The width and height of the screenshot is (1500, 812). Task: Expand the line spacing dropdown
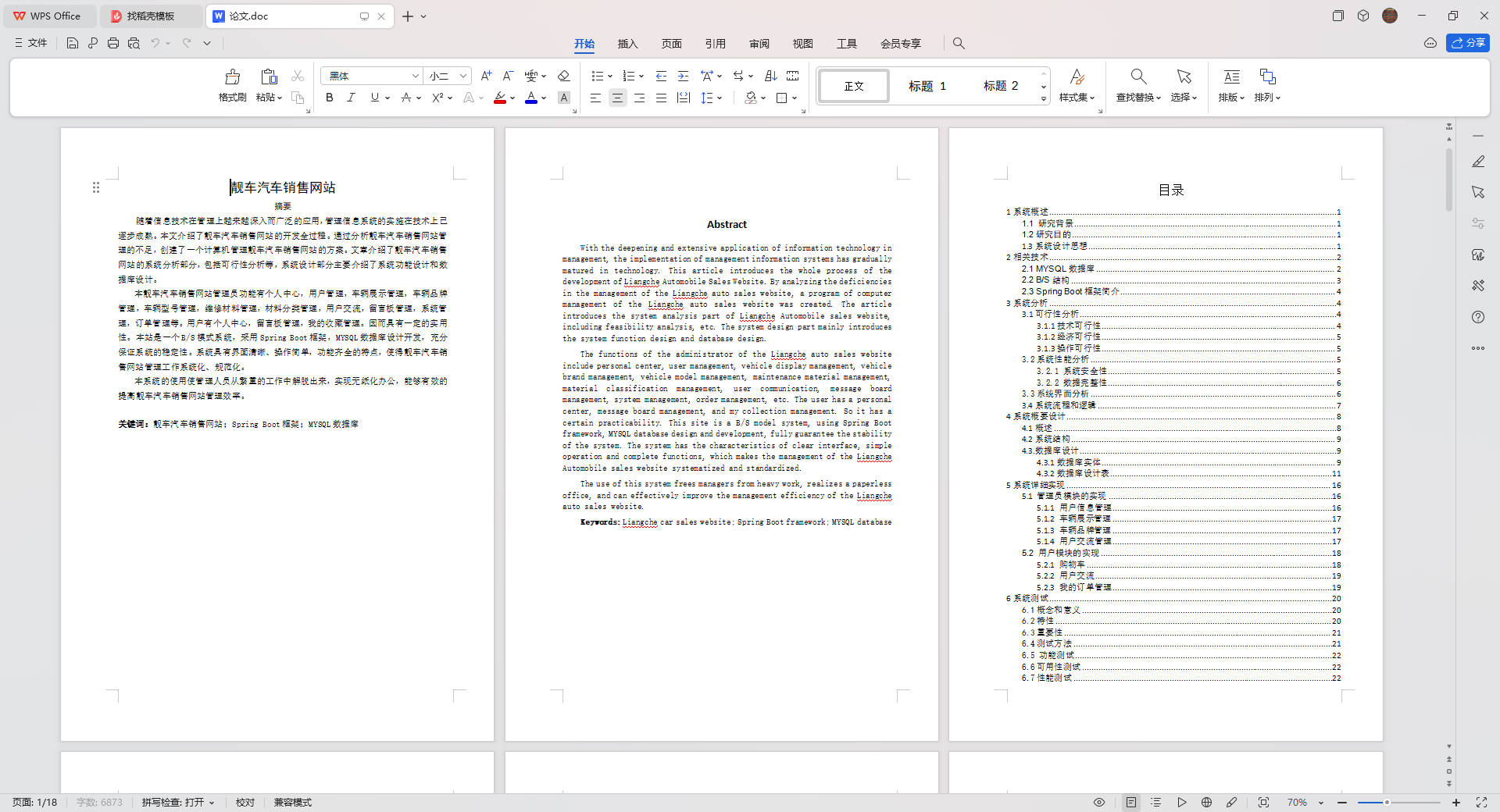[x=720, y=98]
